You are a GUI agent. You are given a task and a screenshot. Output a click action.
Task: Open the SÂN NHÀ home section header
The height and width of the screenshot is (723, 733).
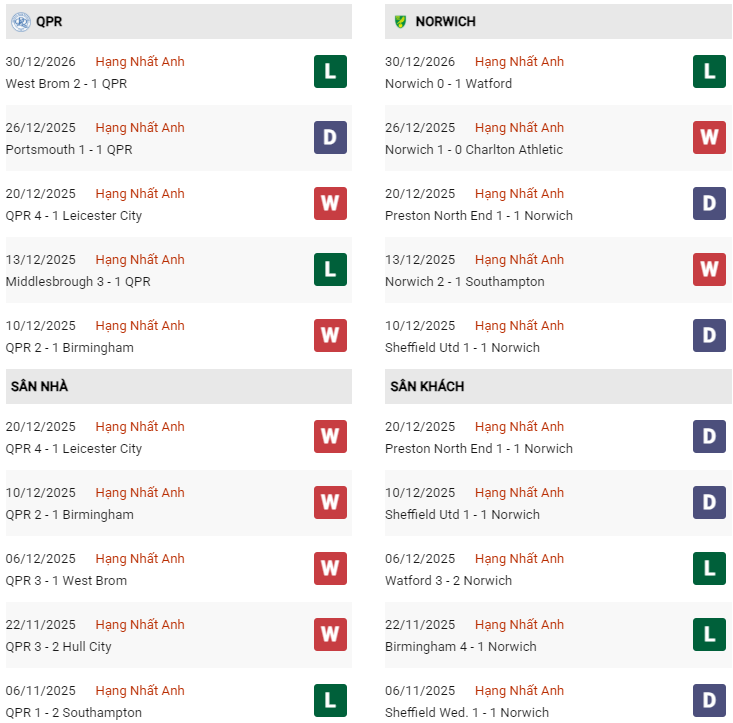39,386
